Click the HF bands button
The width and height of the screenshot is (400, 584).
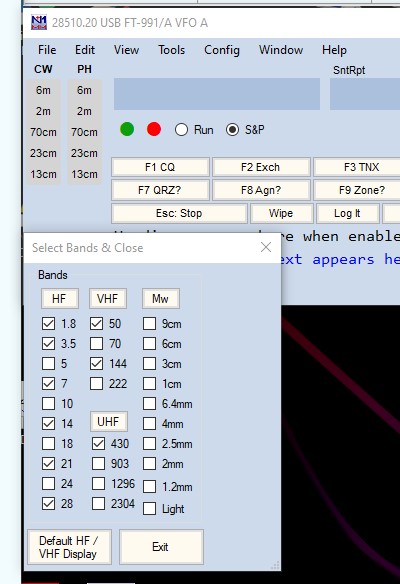(x=60, y=298)
